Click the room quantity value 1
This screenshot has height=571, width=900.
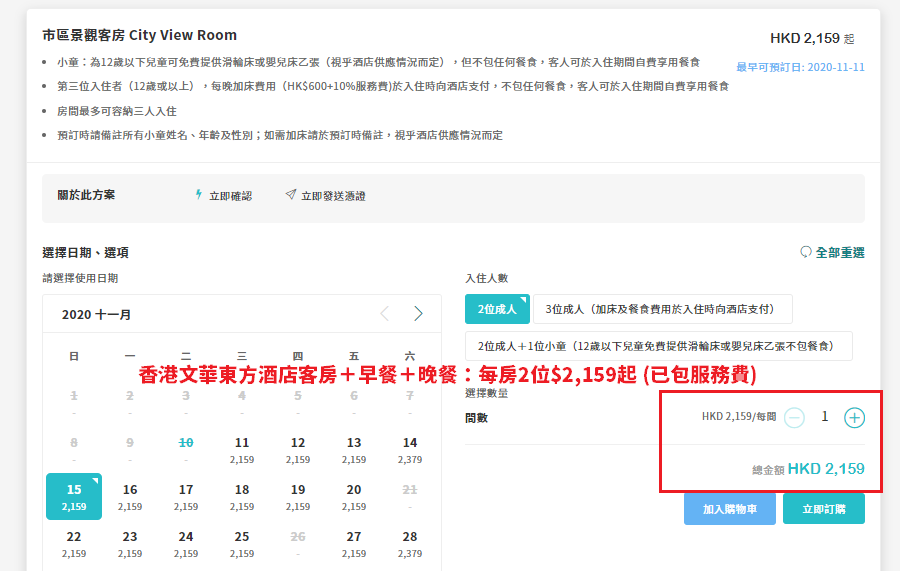click(x=824, y=417)
